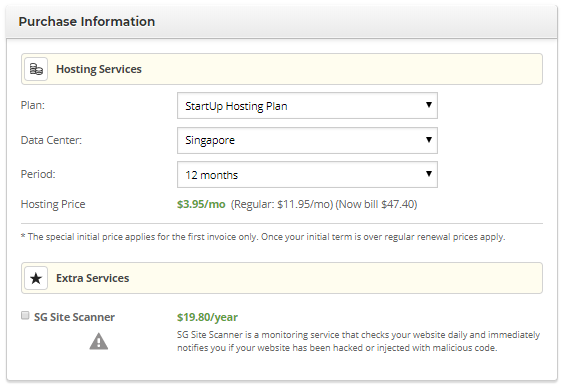
Task: Click the warning triangle under SG Site Scanner
Action: tap(99, 341)
